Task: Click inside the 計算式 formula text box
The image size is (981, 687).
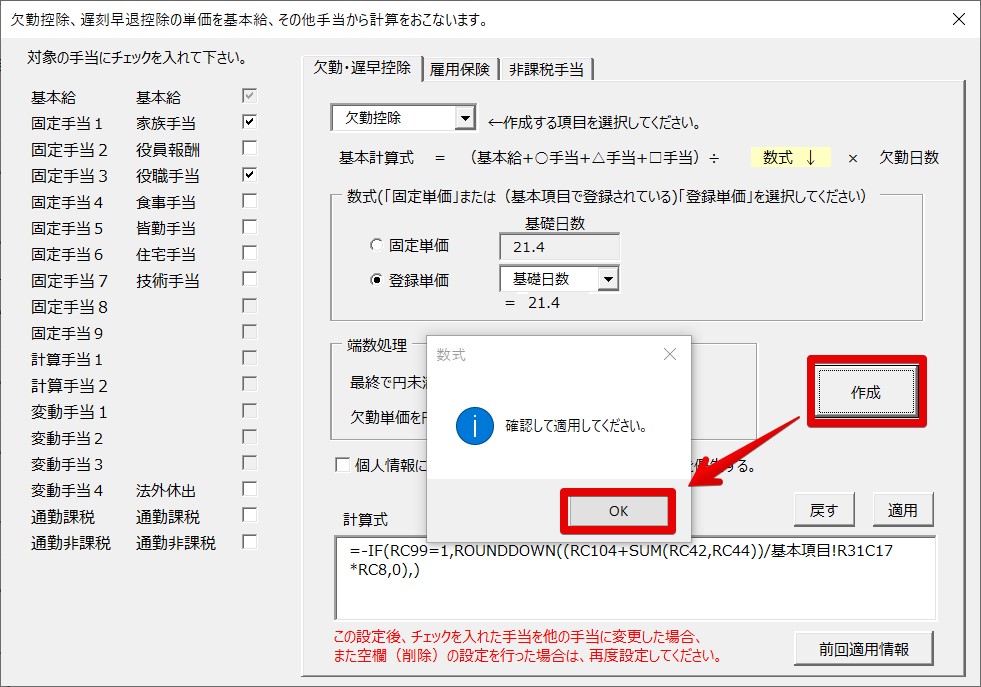Action: [635, 590]
